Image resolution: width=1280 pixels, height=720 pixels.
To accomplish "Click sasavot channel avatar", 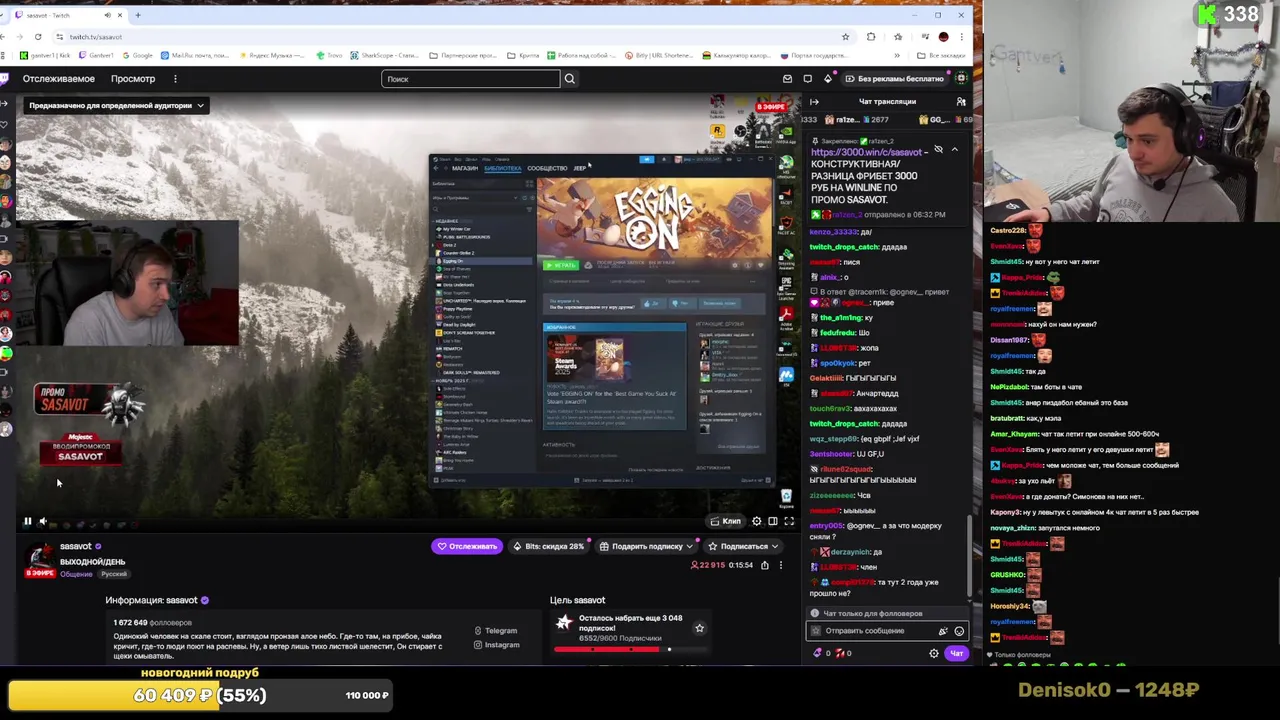I will (x=39, y=558).
